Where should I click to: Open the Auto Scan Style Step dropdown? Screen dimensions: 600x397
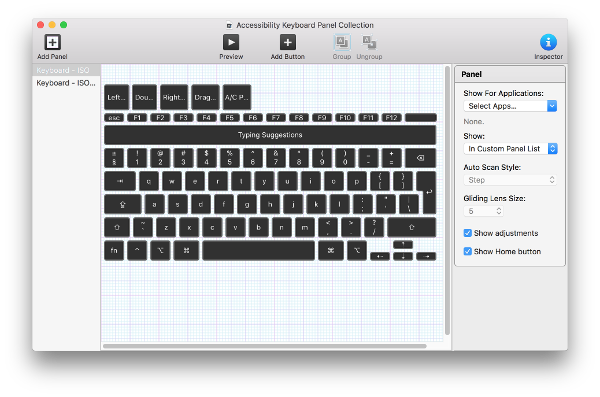click(510, 180)
